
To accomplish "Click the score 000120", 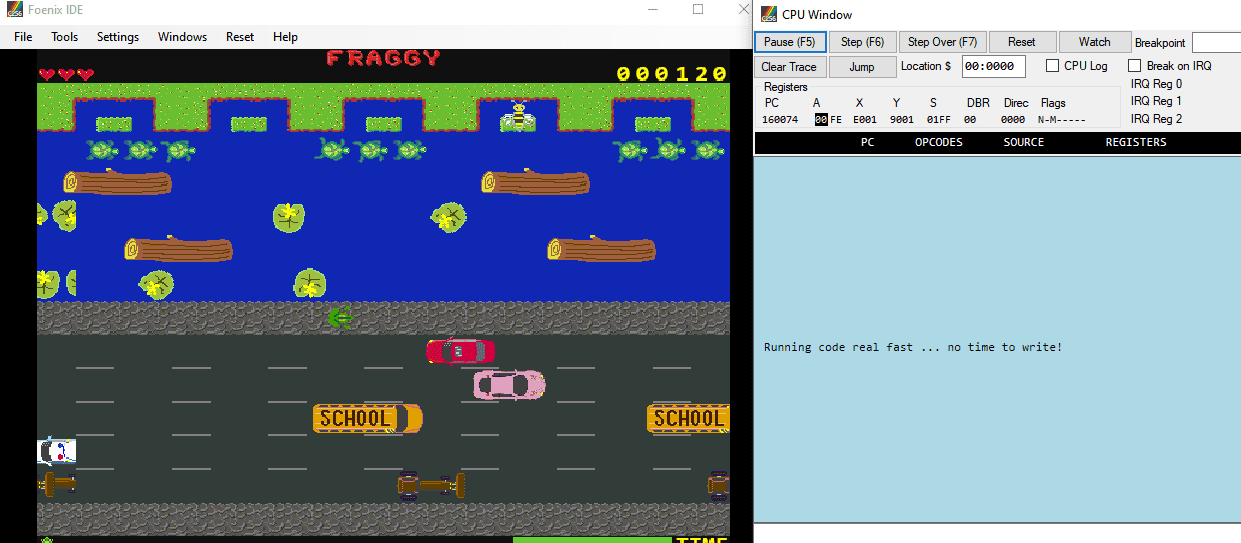I will [x=672, y=74].
